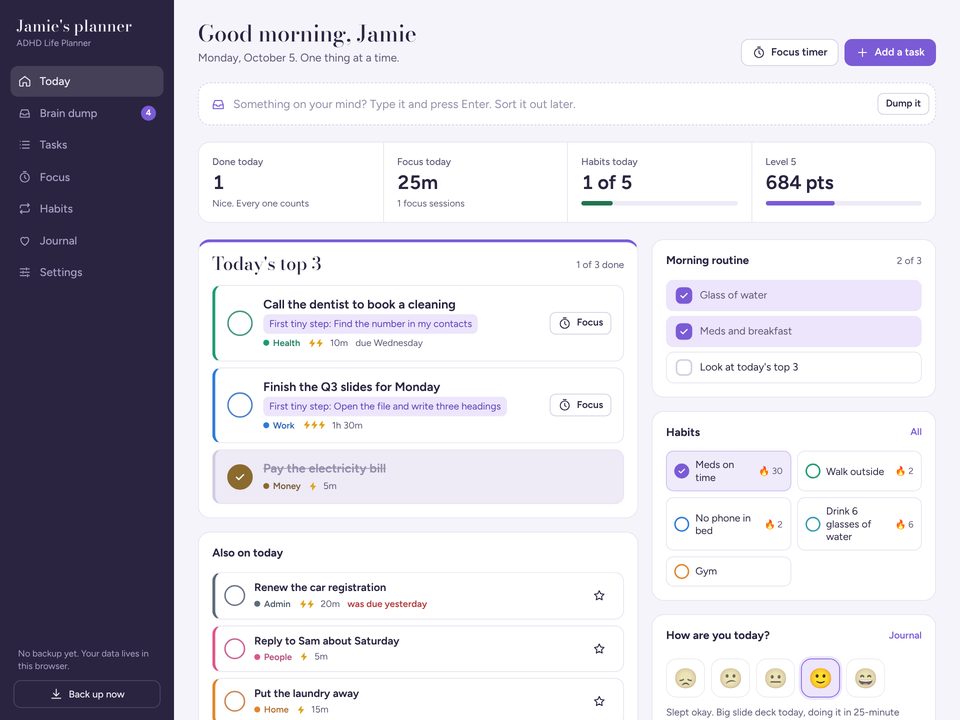Click the brain dump inbox icon in the input
Image resolution: width=960 pixels, height=720 pixels.
(218, 105)
